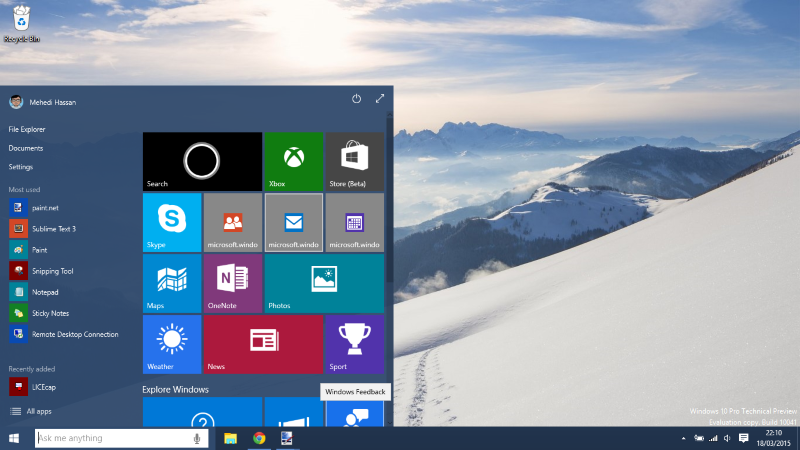Open File Explorer from Start menu list
800x450 pixels.
click(27, 129)
